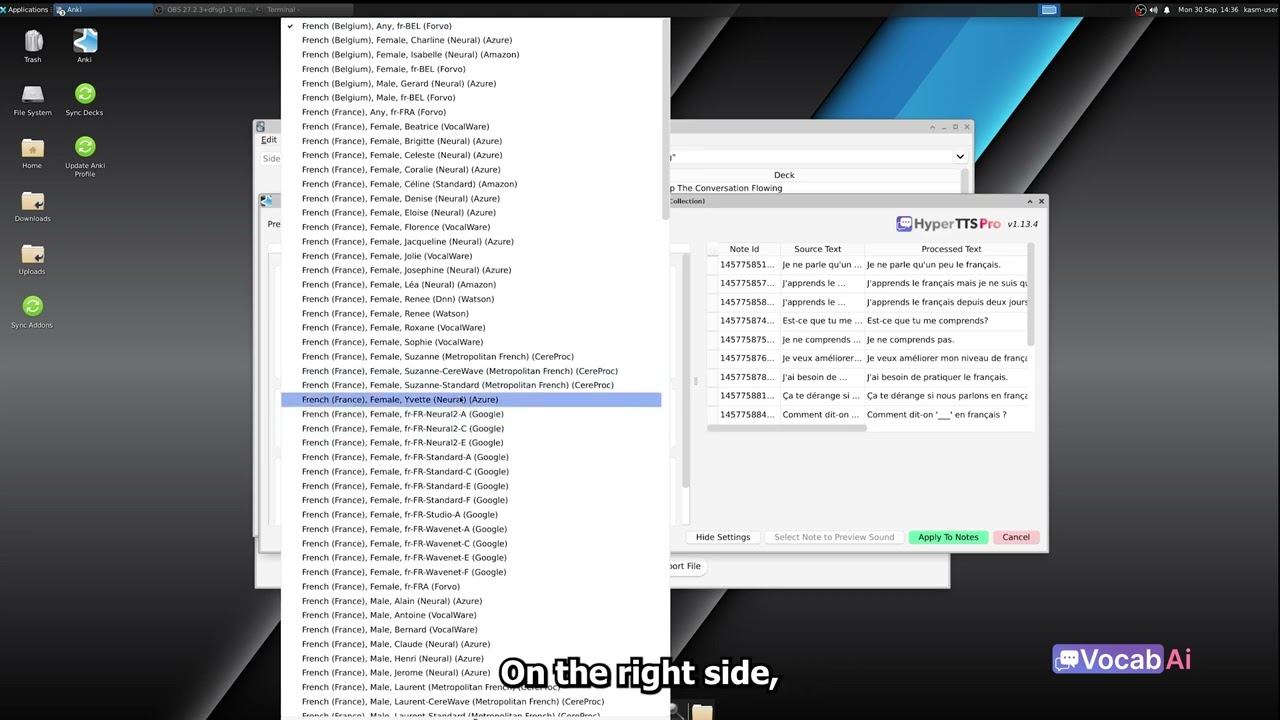Pick Beatrice (VocalWare) voice
The image size is (1280, 720).
pos(471,127)
